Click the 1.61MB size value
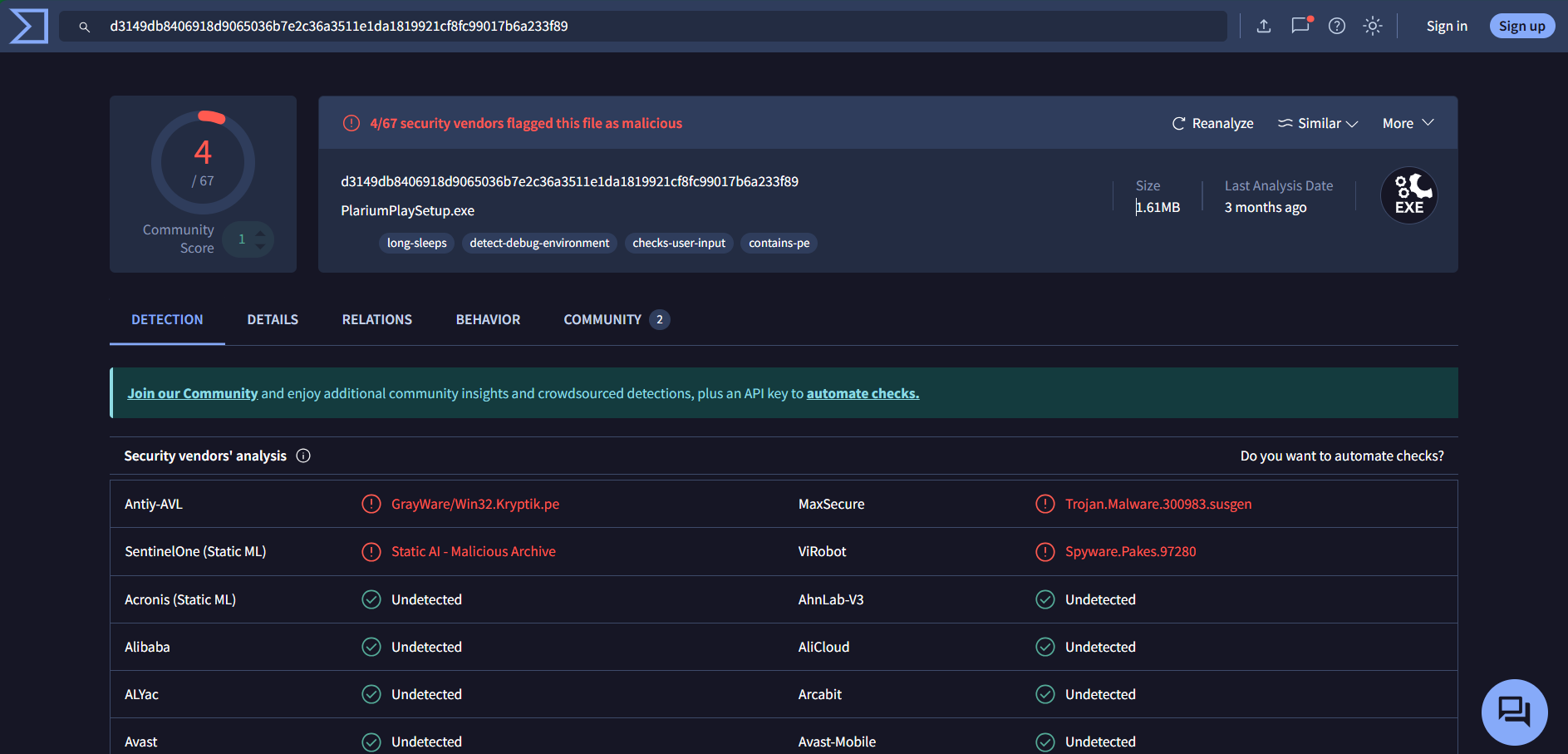 pyautogui.click(x=1158, y=207)
